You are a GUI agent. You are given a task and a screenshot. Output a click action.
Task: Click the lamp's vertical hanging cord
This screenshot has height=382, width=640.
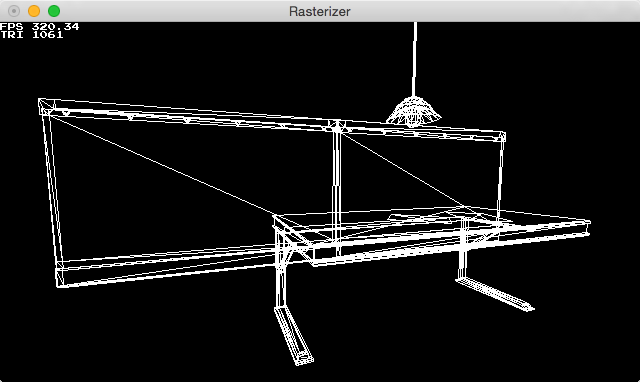click(x=415, y=59)
